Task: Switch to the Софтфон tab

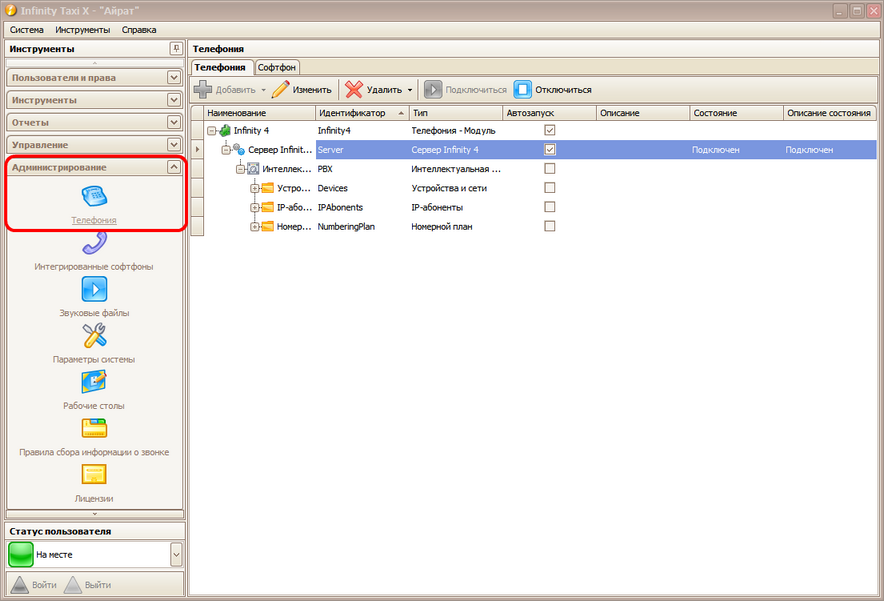Action: click(x=277, y=68)
